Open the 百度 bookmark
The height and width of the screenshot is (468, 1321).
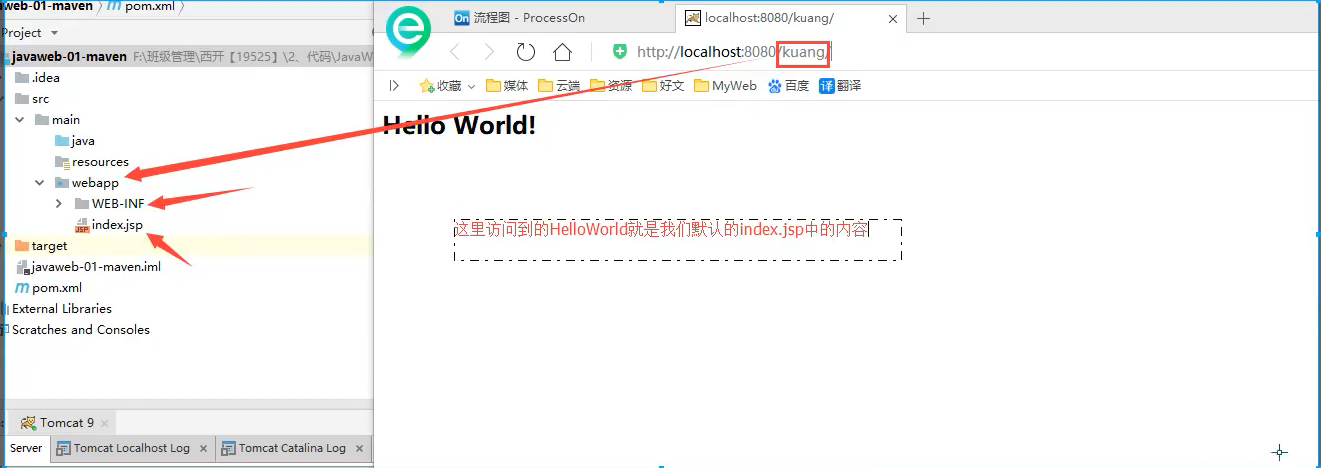788,86
